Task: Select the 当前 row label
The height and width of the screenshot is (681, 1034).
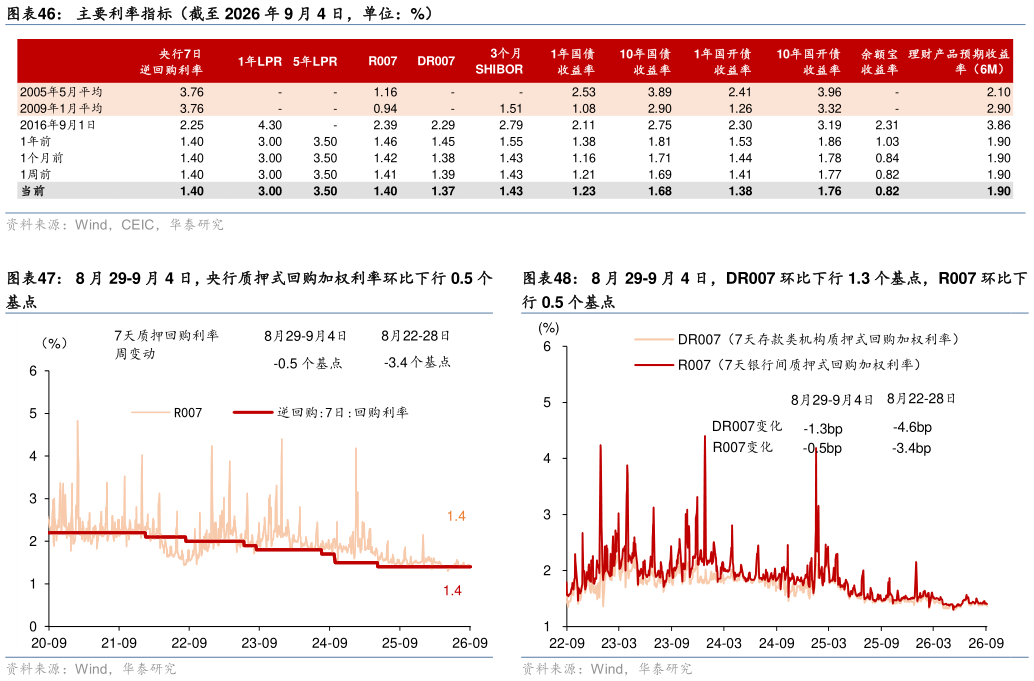Action: [x=33, y=191]
